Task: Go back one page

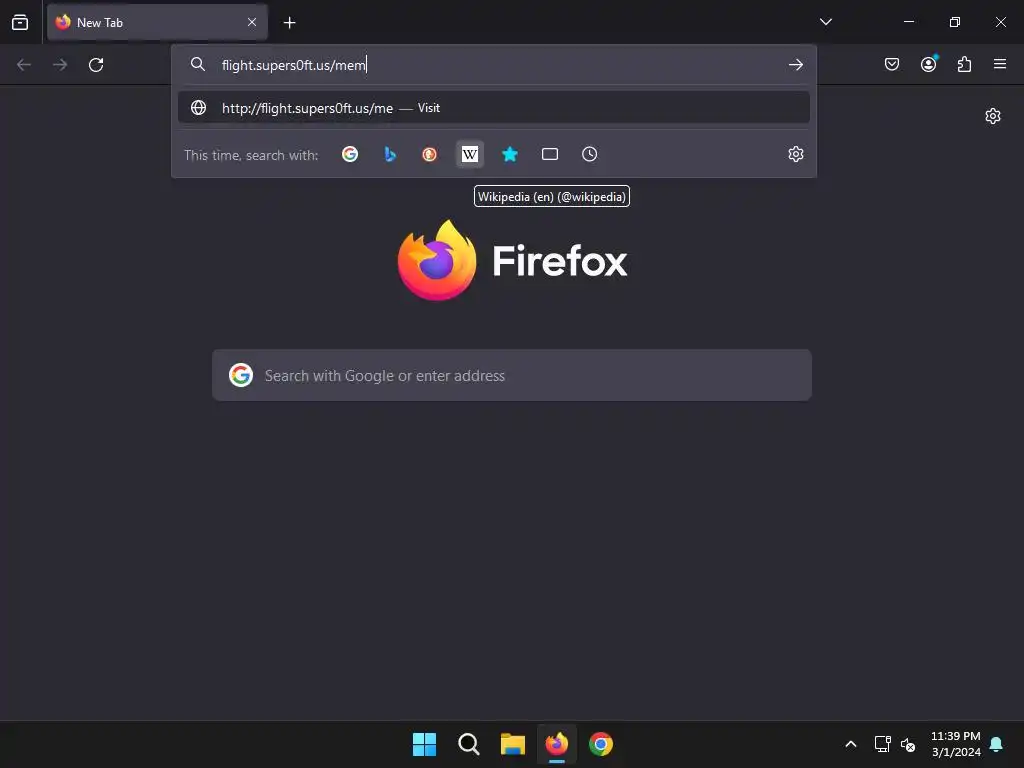Action: point(24,65)
